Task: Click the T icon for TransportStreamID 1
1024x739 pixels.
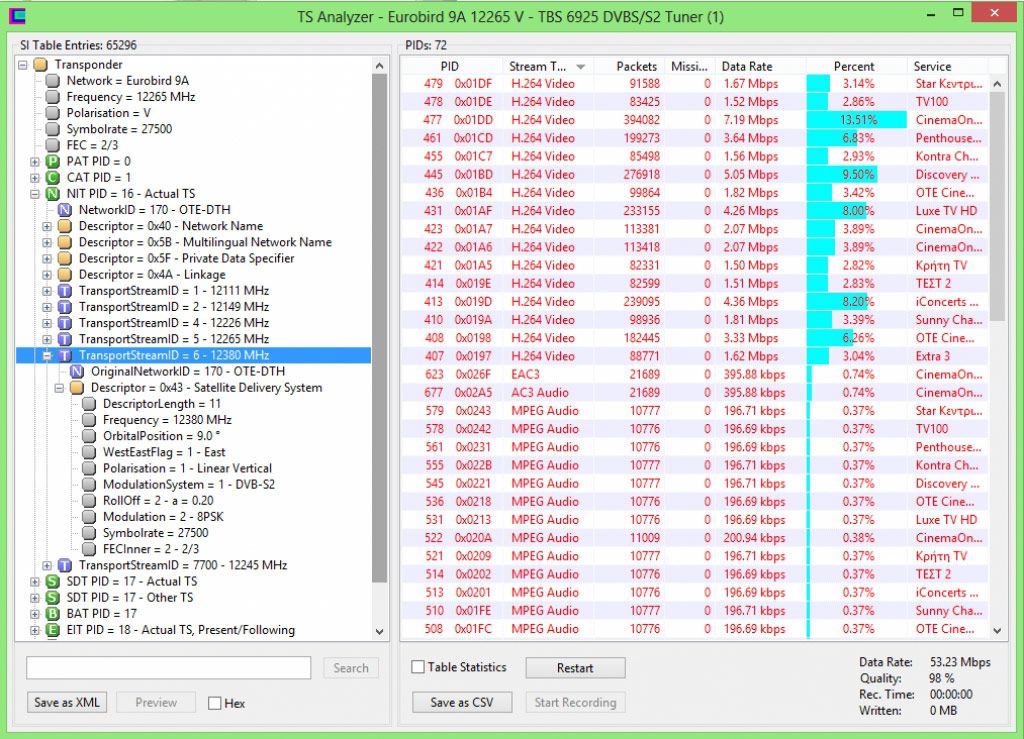Action: click(x=65, y=291)
